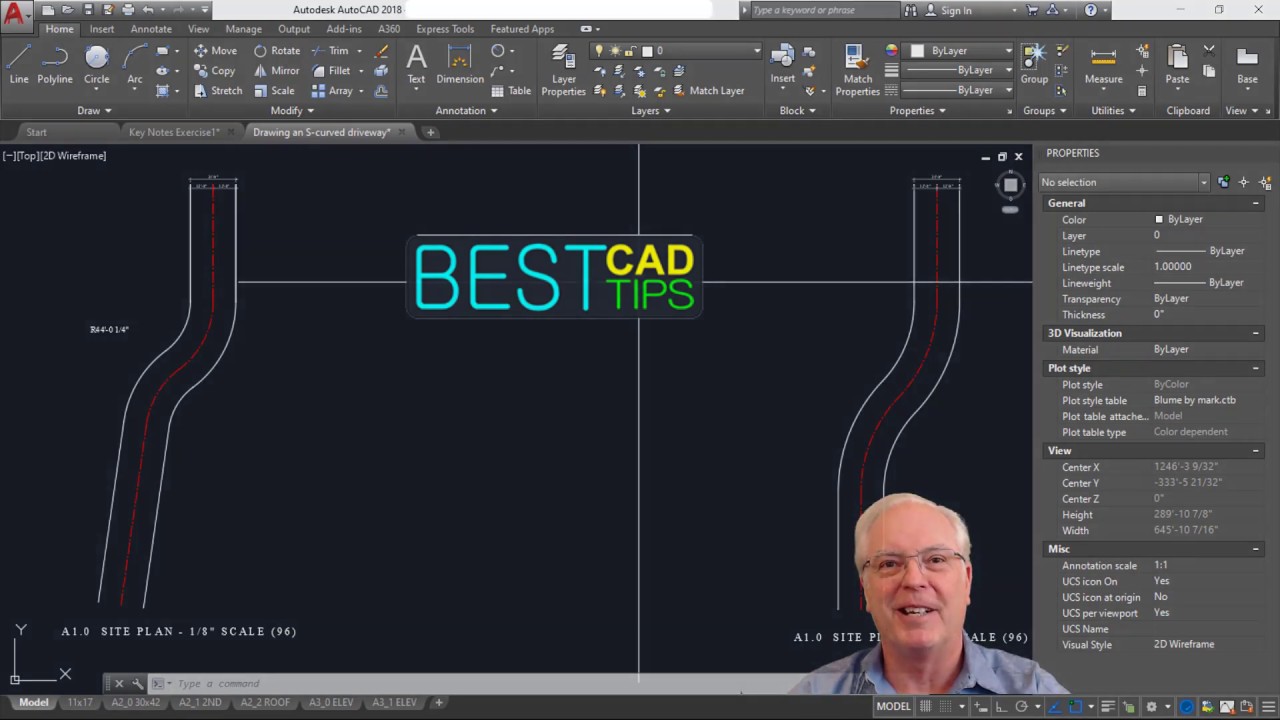The image size is (1280, 720).
Task: Activate the Scale command
Action: (x=274, y=91)
